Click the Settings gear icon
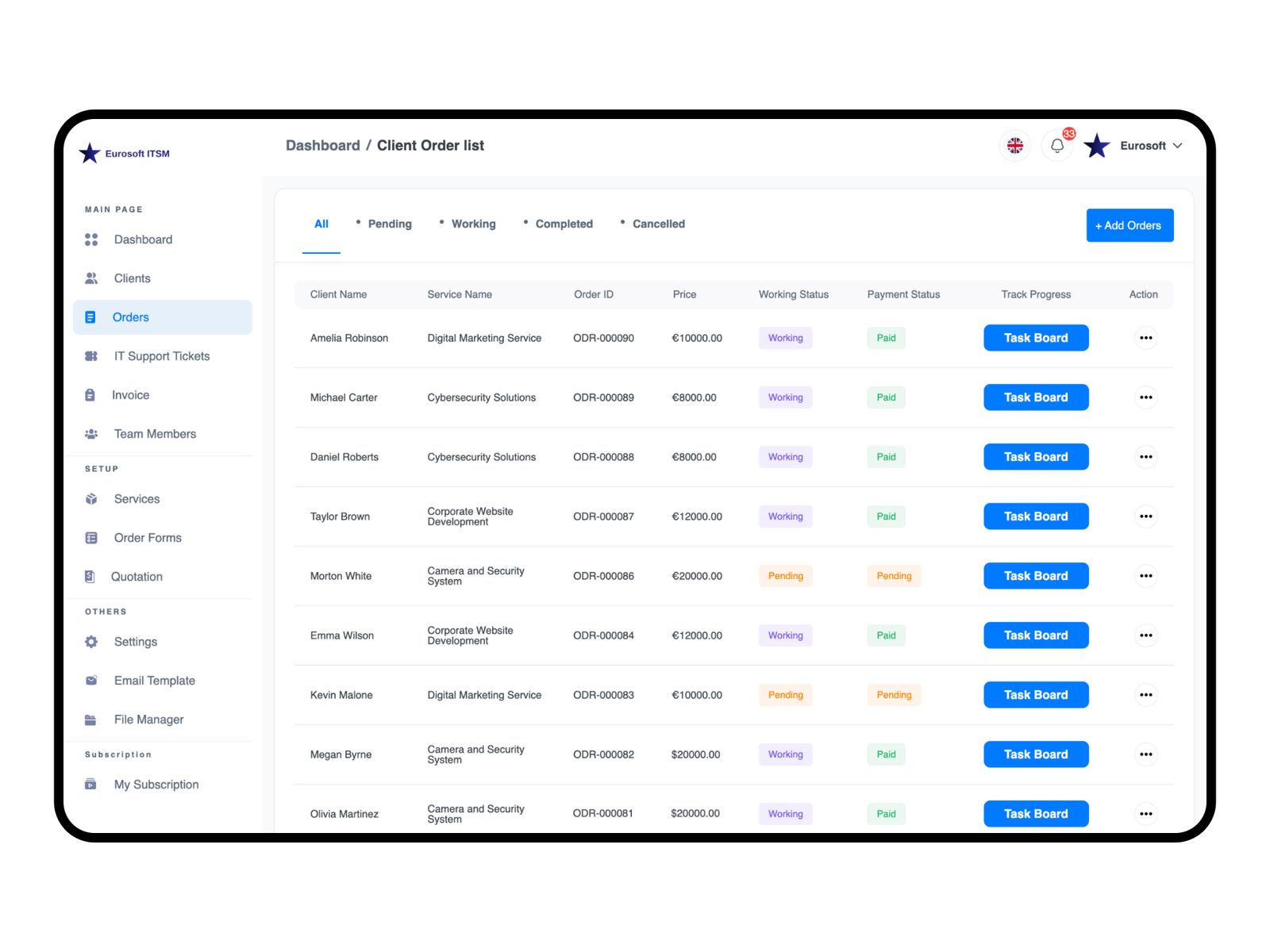Viewport: 1270px width, 952px height. (91, 642)
